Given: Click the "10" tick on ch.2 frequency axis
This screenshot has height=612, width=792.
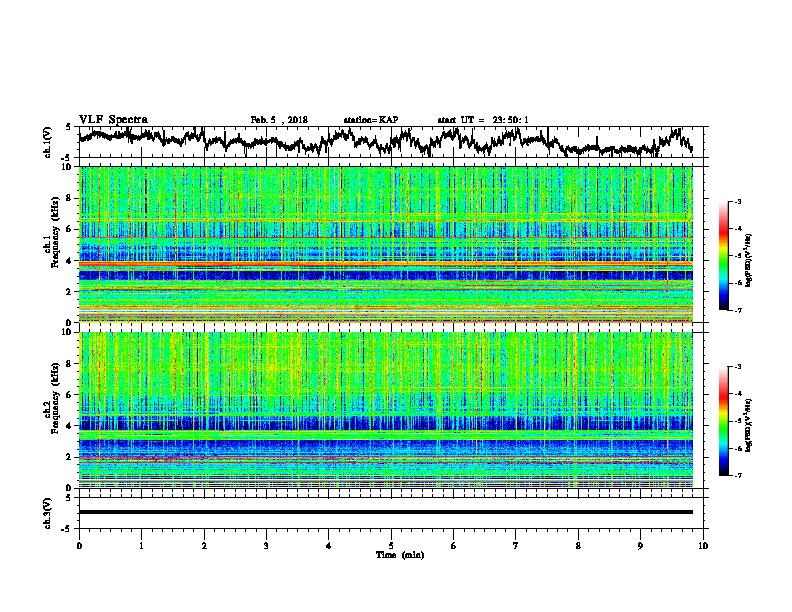Looking at the screenshot, I should 68,332.
